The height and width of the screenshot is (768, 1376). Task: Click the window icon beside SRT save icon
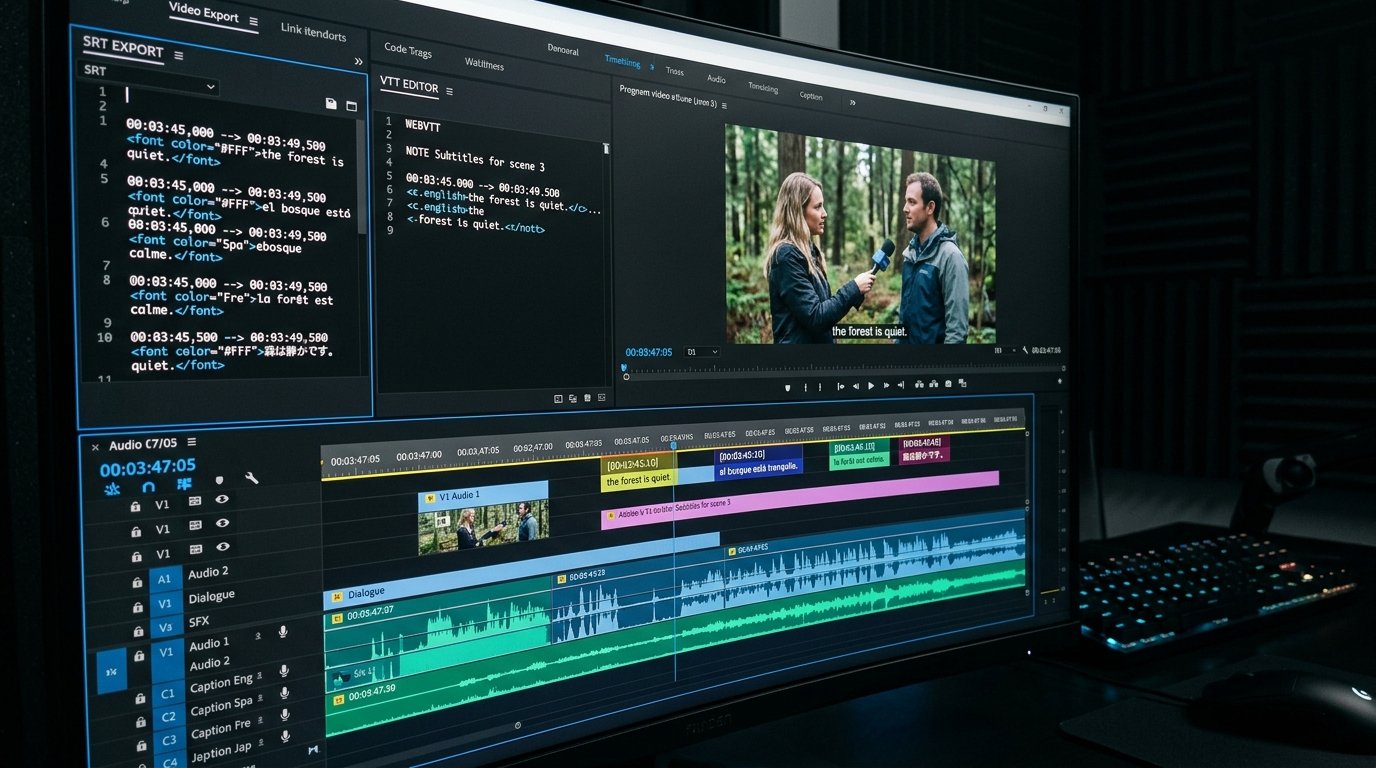point(351,105)
